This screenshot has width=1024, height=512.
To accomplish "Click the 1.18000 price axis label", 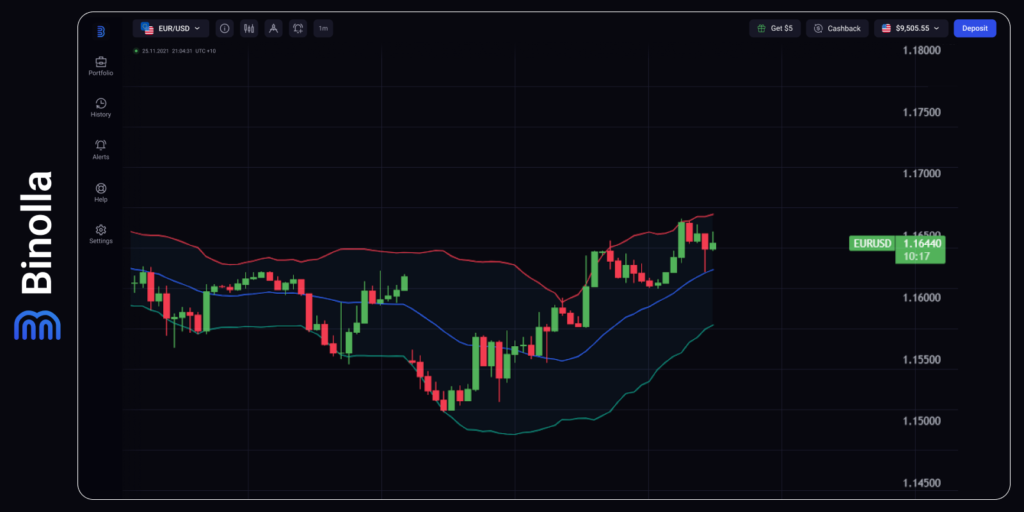I will click(x=921, y=50).
